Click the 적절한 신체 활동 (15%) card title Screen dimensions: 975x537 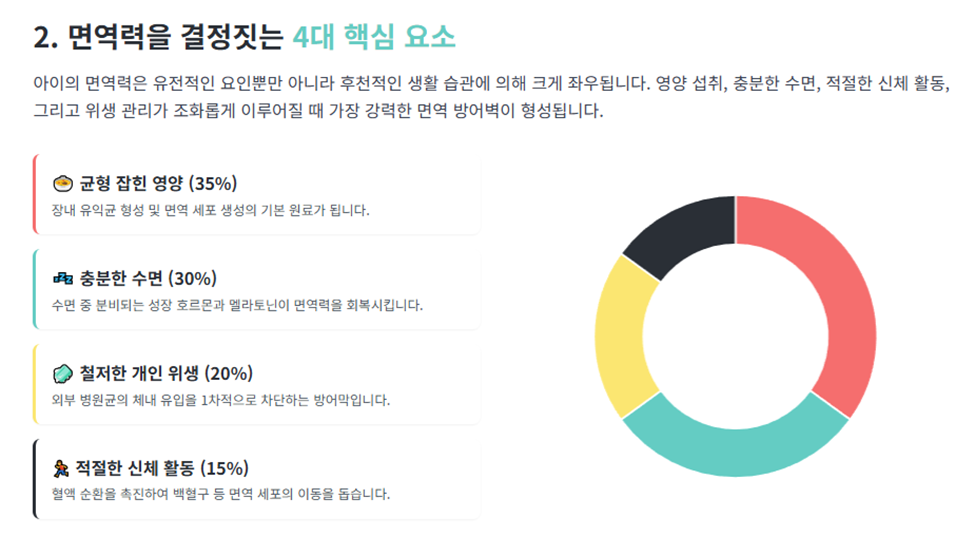click(x=162, y=468)
